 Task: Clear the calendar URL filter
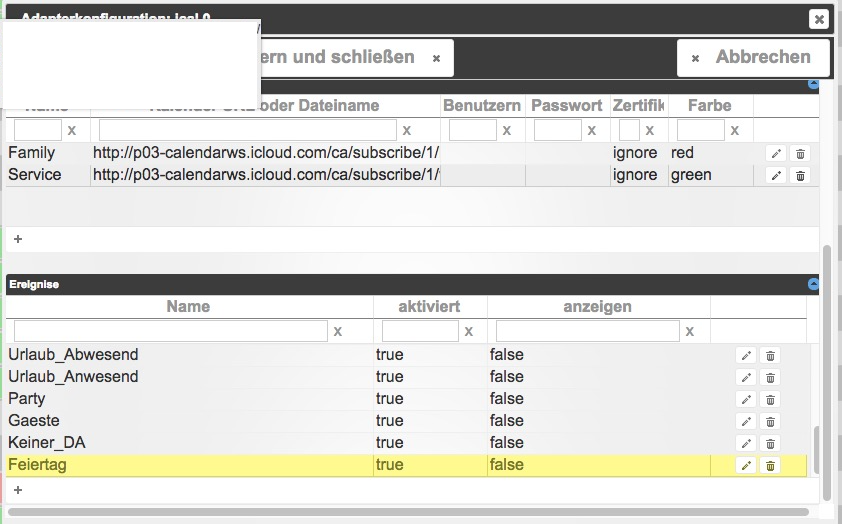click(407, 130)
